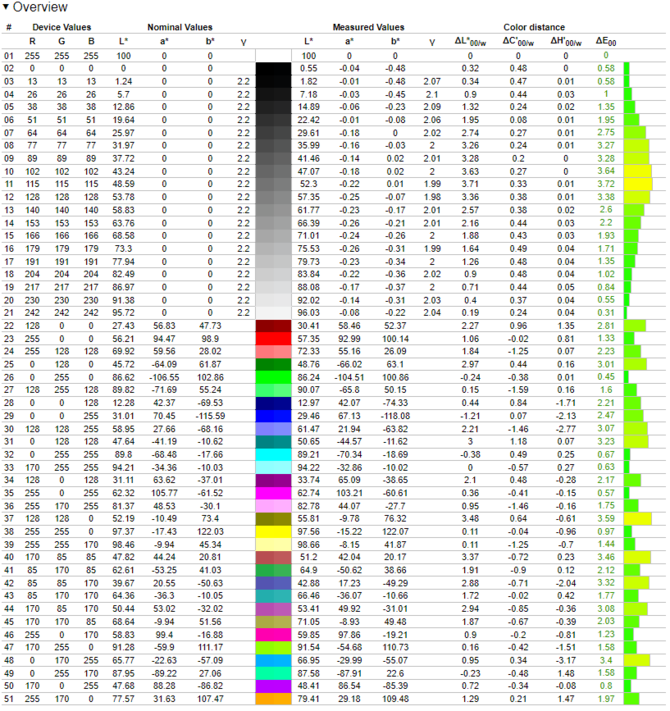Select the pure blue swatch in row 29
The width and height of the screenshot is (670, 711).
coord(273,416)
